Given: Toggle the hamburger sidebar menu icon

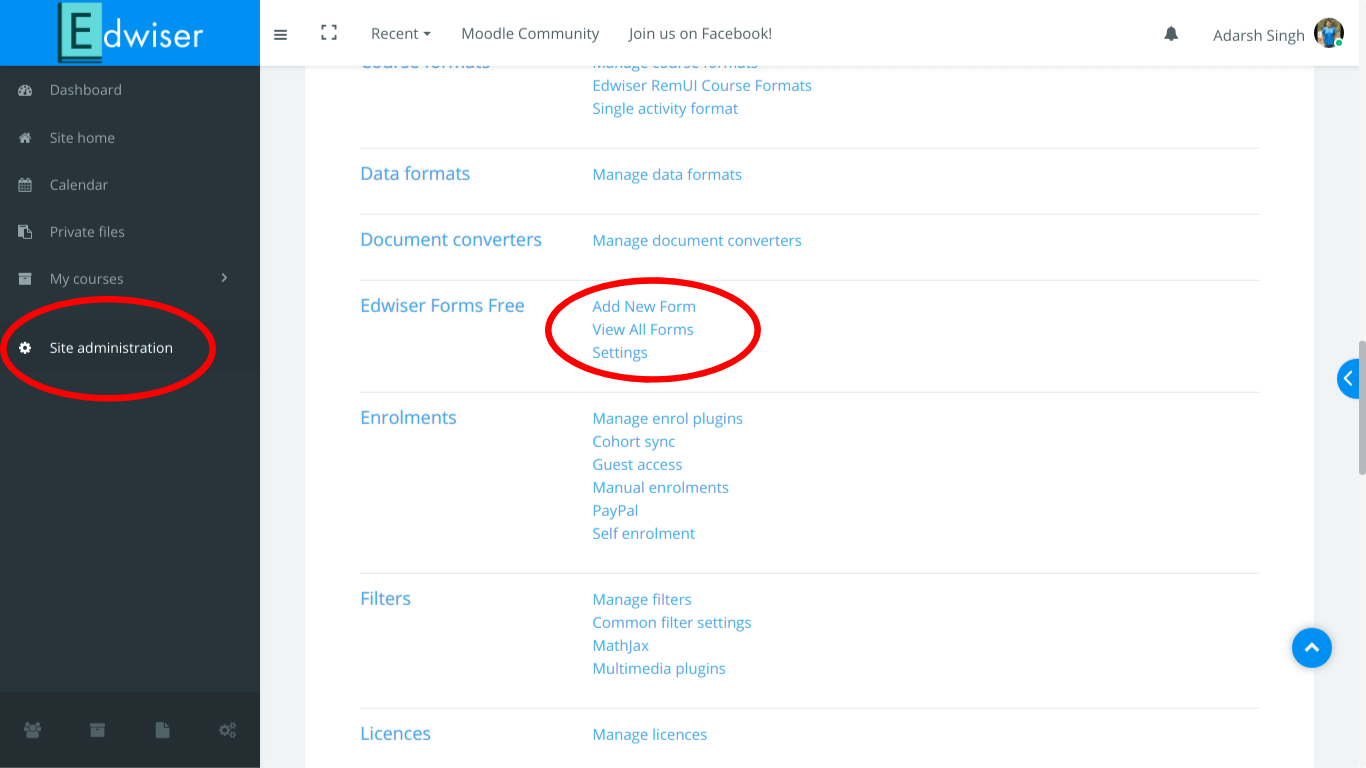Looking at the screenshot, I should [281, 34].
